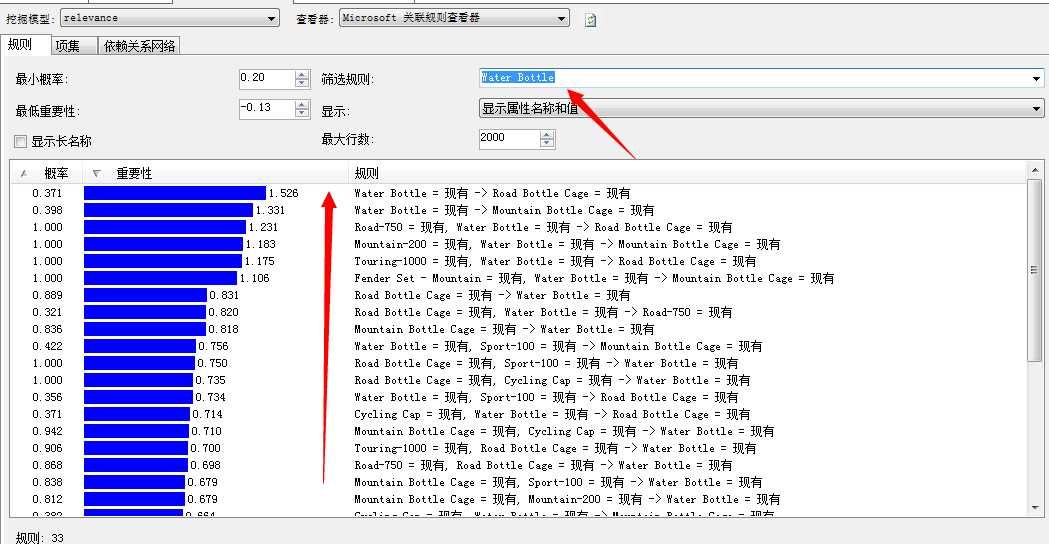The image size is (1049, 544).
Task: Select the Mountain-200, Water Bottle -> Mountain Bottle Cage rule
Action: (x=518, y=244)
